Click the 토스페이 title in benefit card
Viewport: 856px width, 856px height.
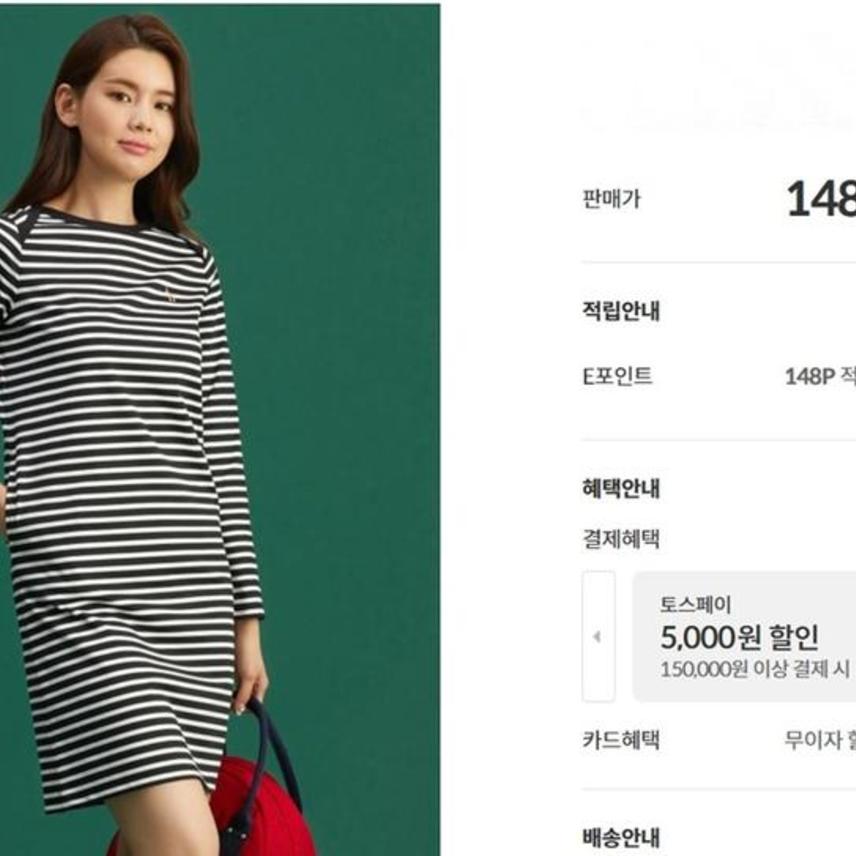pyautogui.click(x=696, y=604)
